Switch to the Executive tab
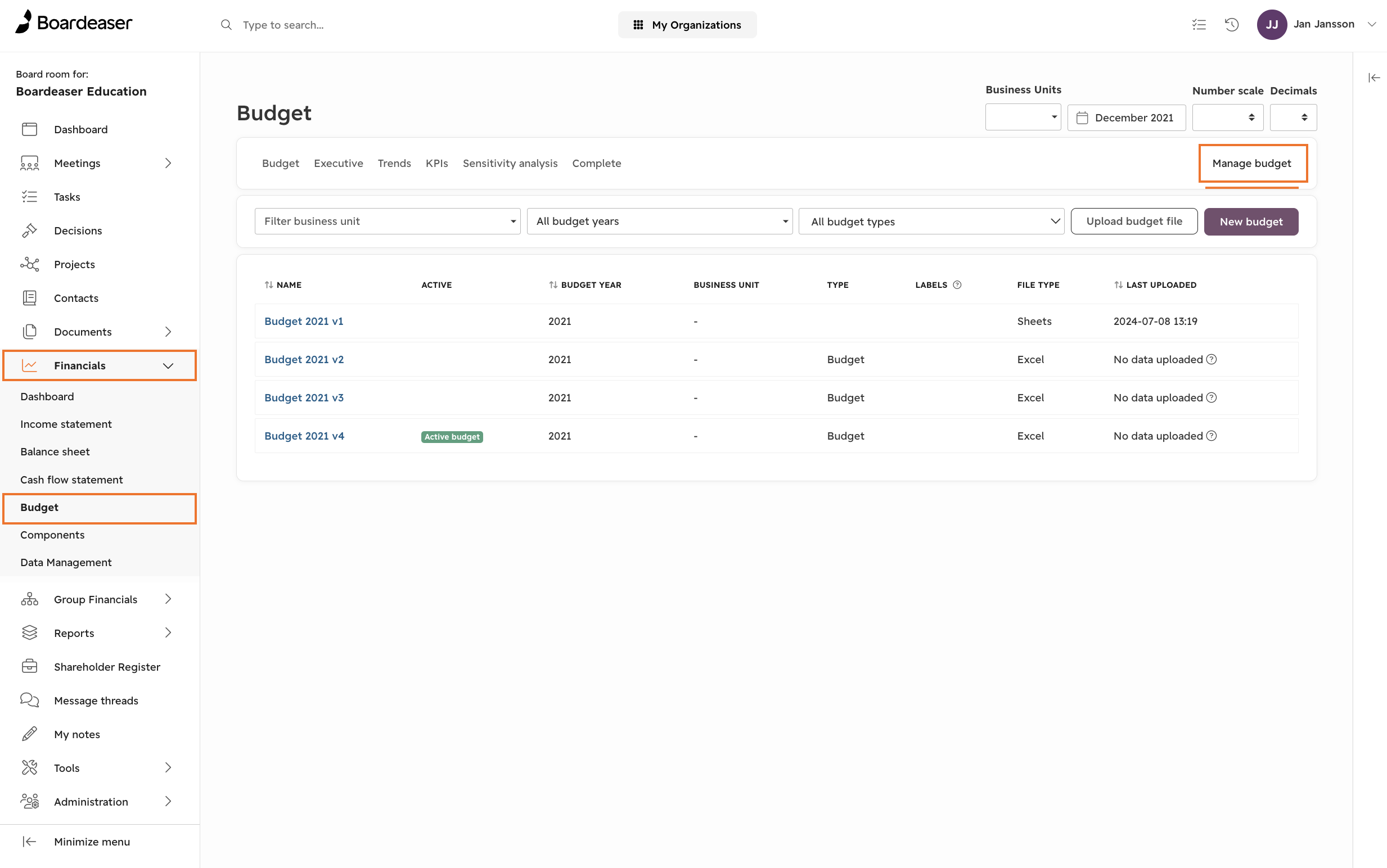Image resolution: width=1387 pixels, height=868 pixels. [x=338, y=163]
